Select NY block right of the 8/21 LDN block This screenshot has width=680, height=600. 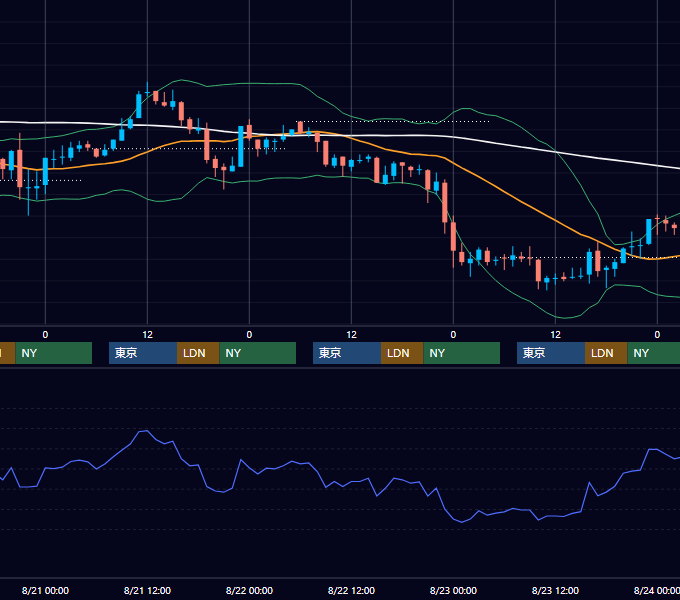258,353
